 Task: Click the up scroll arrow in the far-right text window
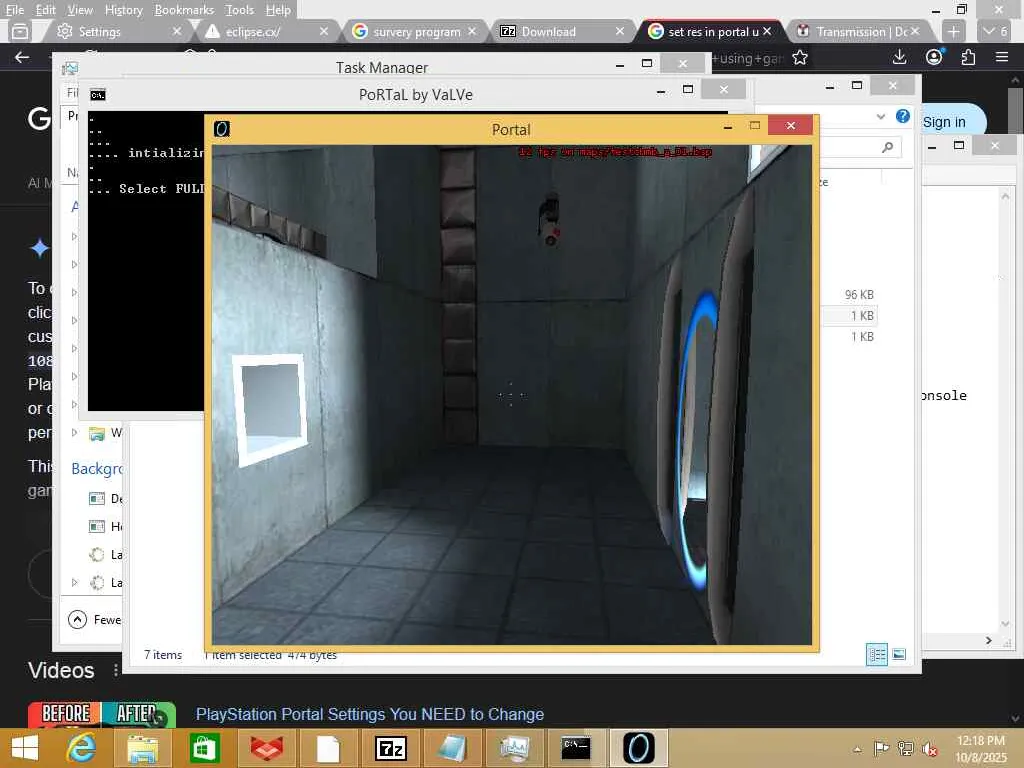[x=1006, y=197]
